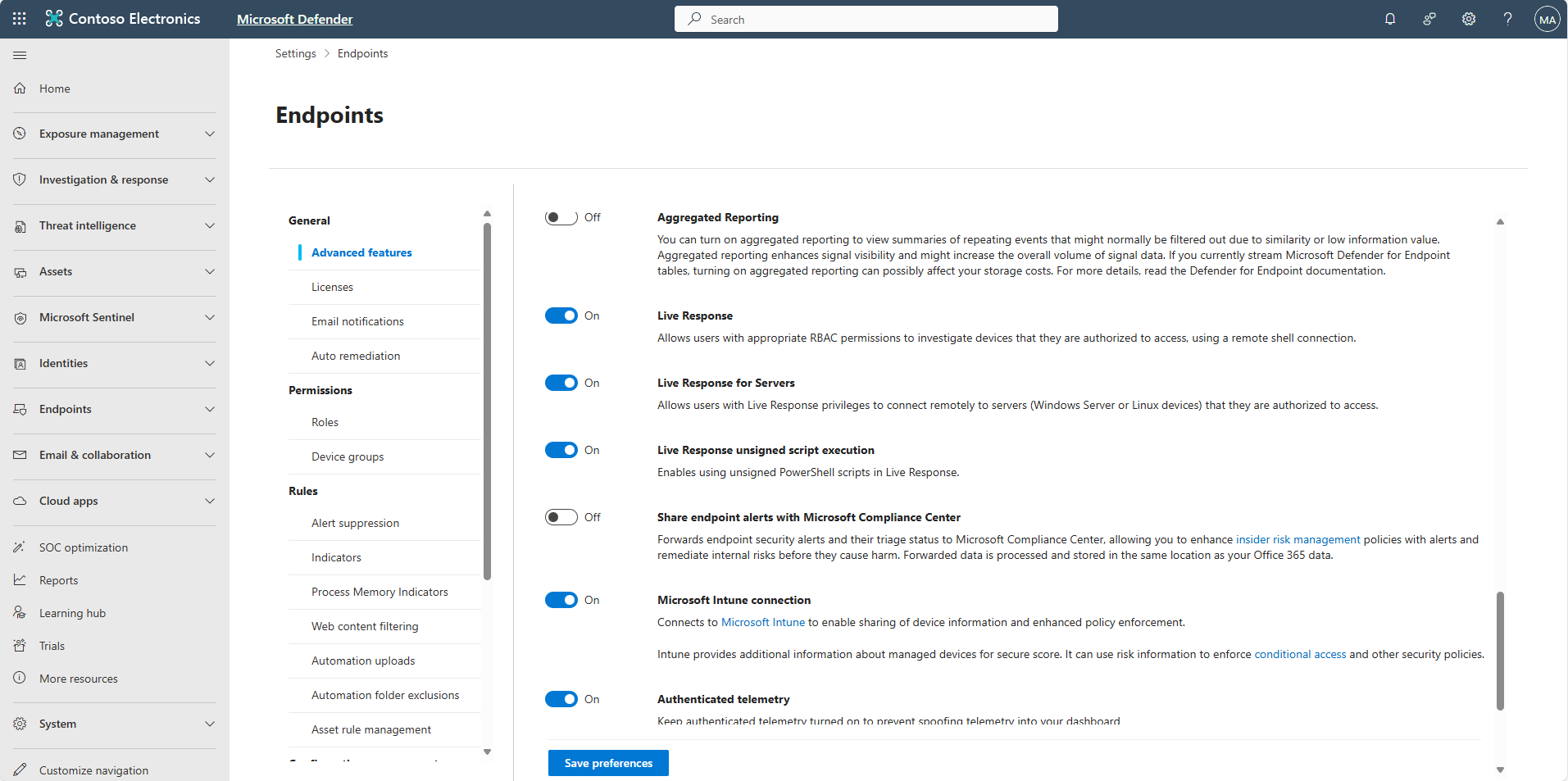The image size is (1568, 781).
Task: Click the Threat intelligence icon
Action: 20,225
